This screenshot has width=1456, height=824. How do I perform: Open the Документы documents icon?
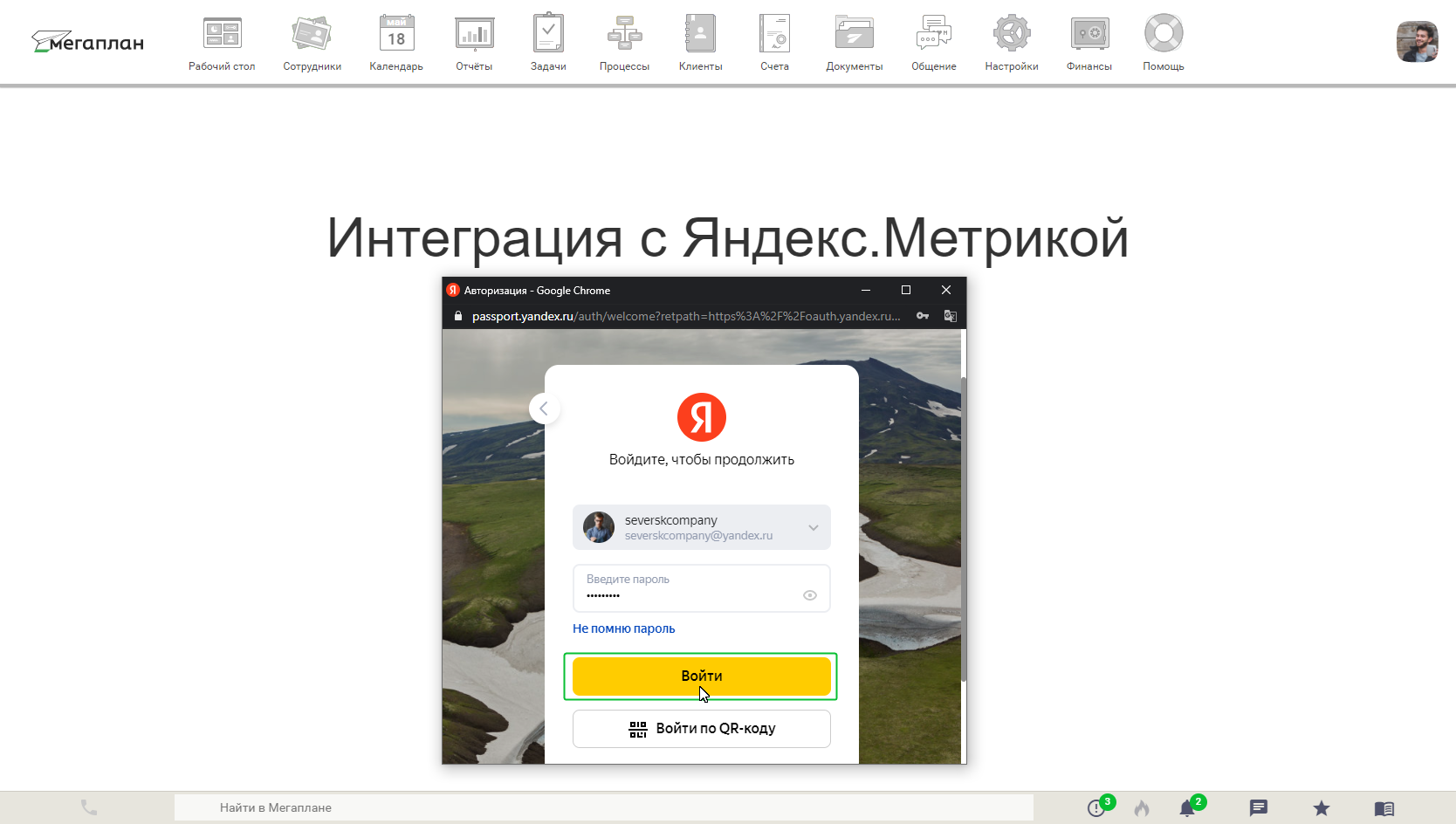(854, 34)
